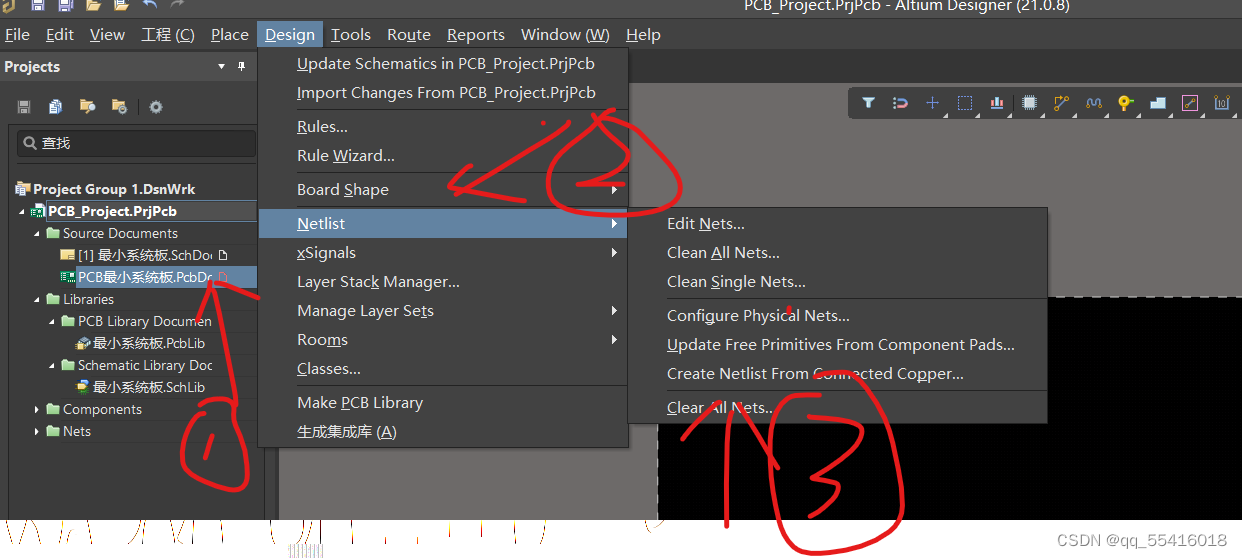Collapse Schematic Library Documents node
The width and height of the screenshot is (1242, 558).
(x=52, y=366)
